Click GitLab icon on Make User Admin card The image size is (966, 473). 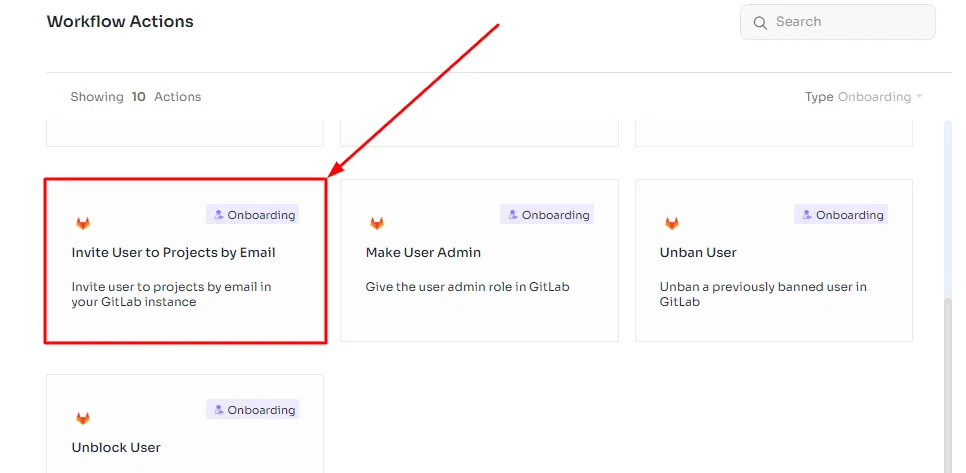tap(377, 223)
